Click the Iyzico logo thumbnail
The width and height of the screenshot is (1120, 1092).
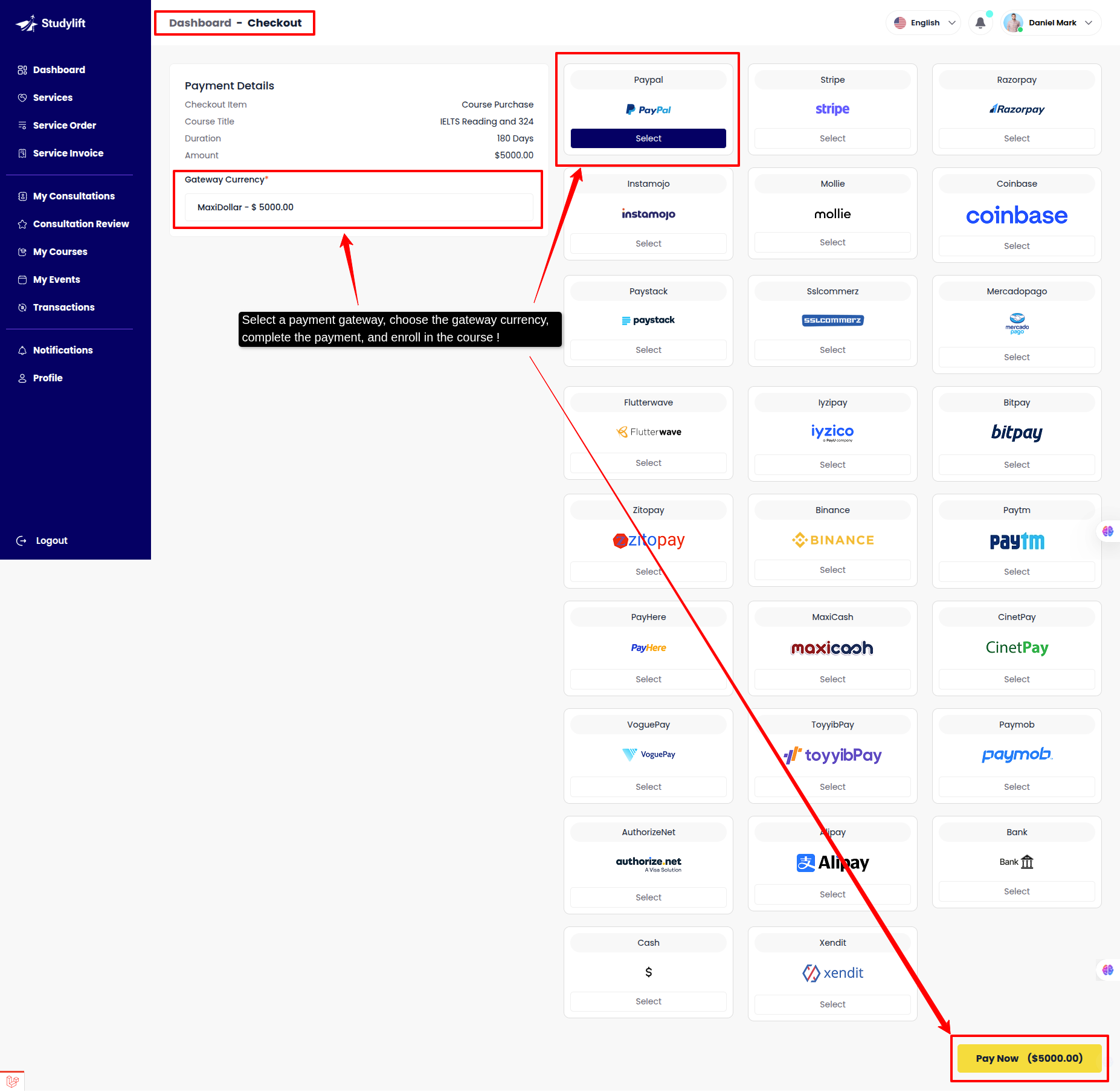click(x=832, y=433)
